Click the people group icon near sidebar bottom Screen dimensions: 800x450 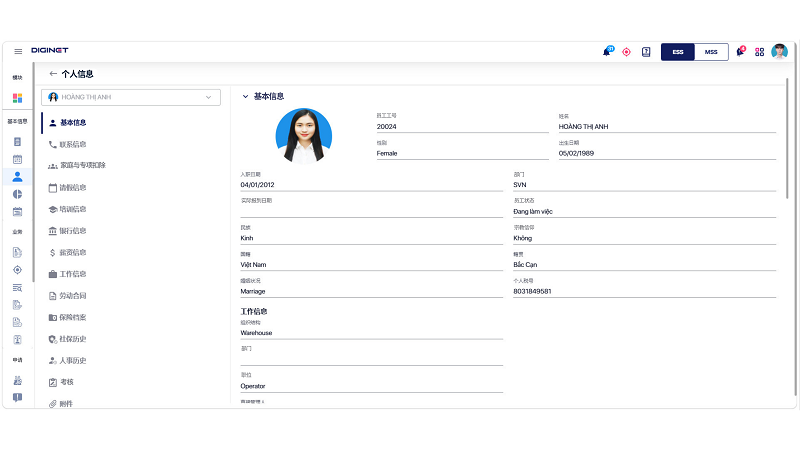coord(17,380)
